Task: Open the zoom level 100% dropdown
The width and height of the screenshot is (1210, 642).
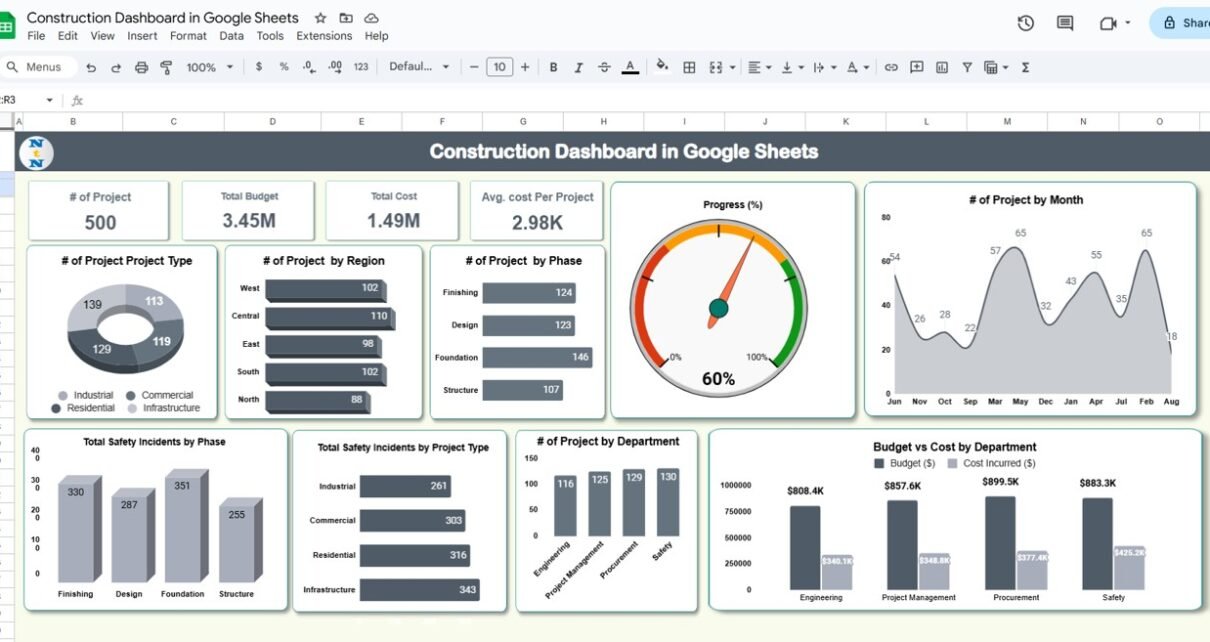Action: [209, 67]
